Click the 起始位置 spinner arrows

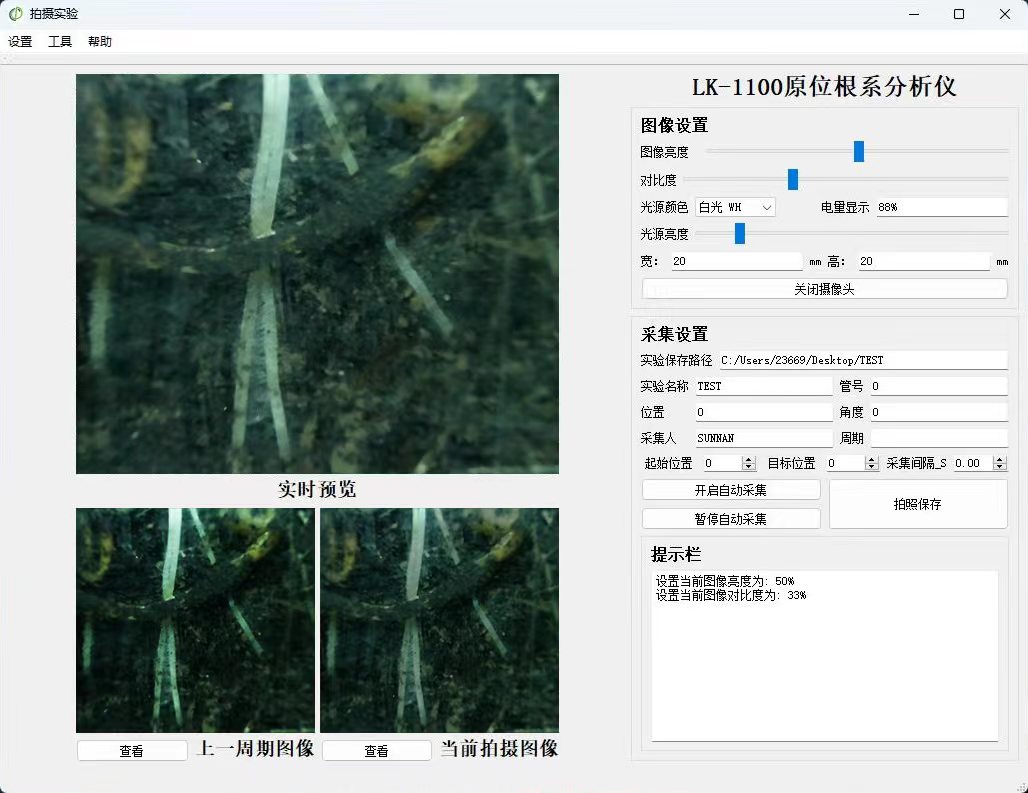tap(749, 464)
